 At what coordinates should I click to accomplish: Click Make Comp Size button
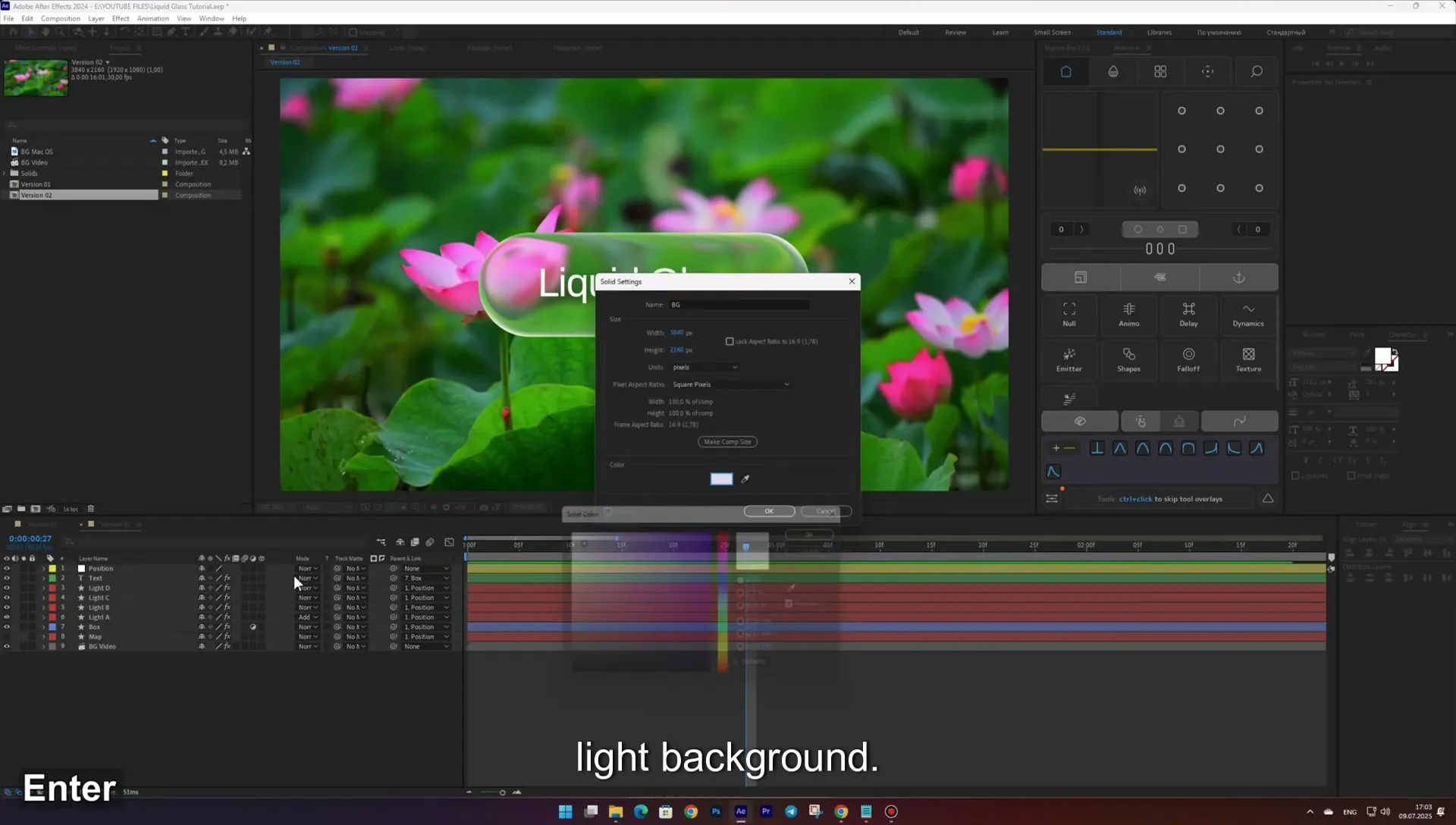click(727, 442)
